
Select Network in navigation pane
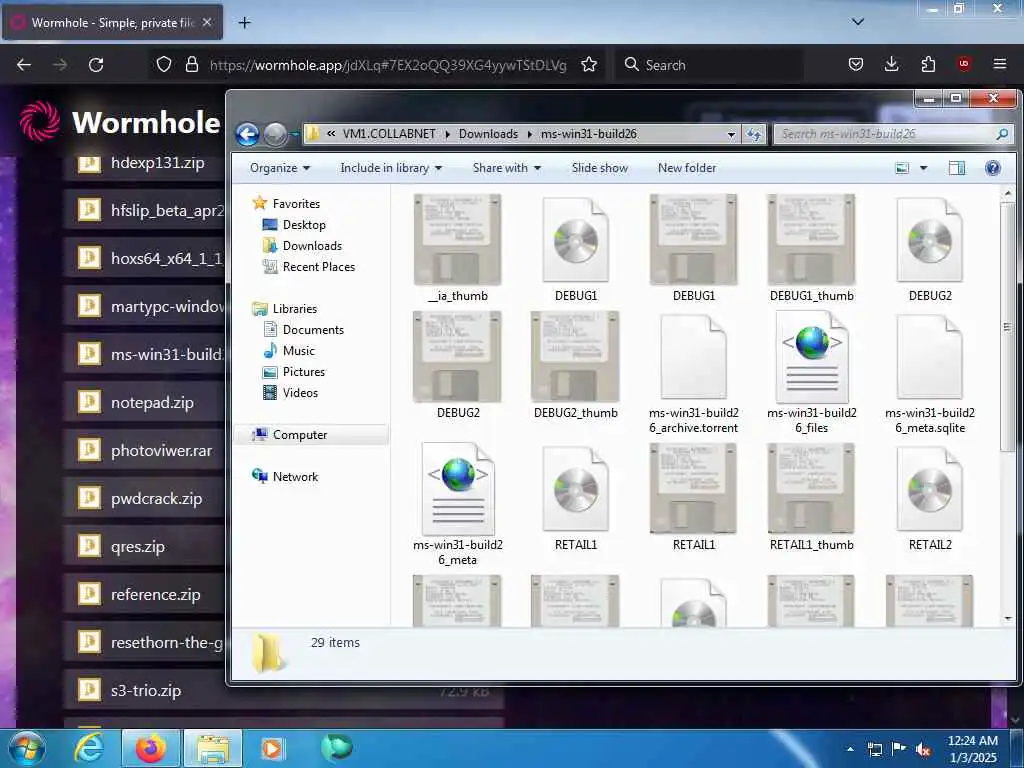285,477
